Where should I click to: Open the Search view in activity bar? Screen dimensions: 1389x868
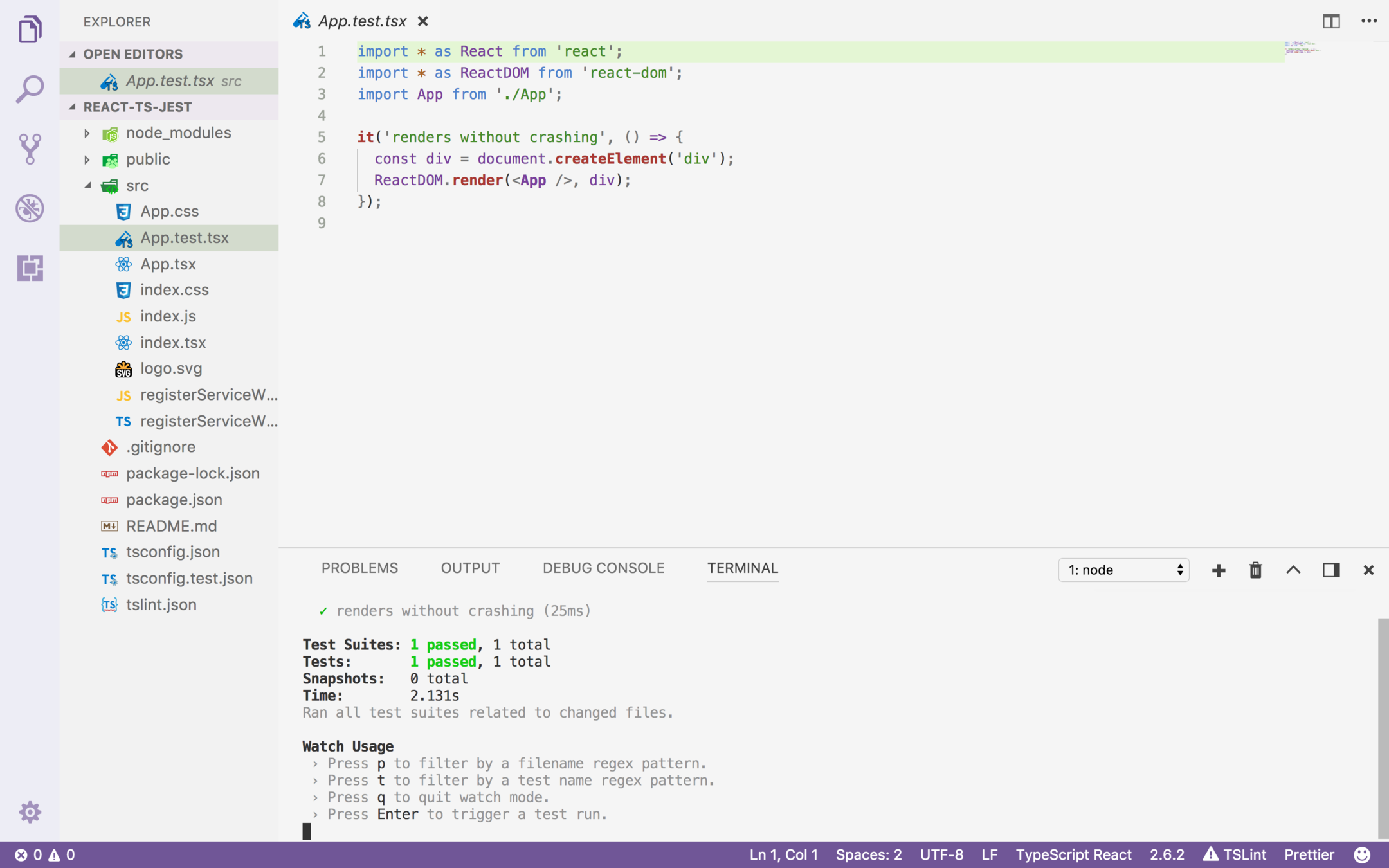coord(30,89)
